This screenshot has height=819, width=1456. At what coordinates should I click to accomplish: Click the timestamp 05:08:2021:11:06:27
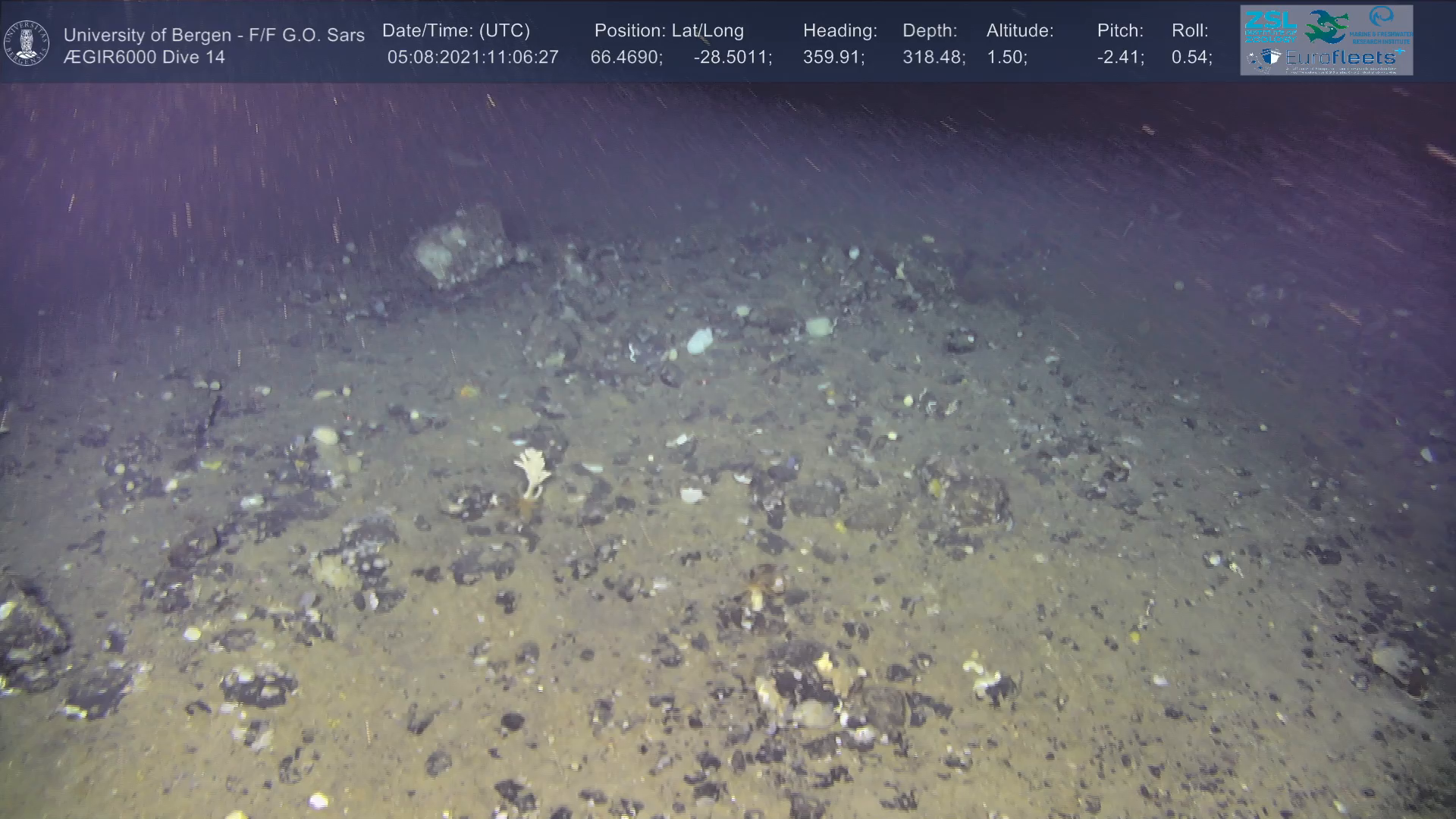pos(472,58)
